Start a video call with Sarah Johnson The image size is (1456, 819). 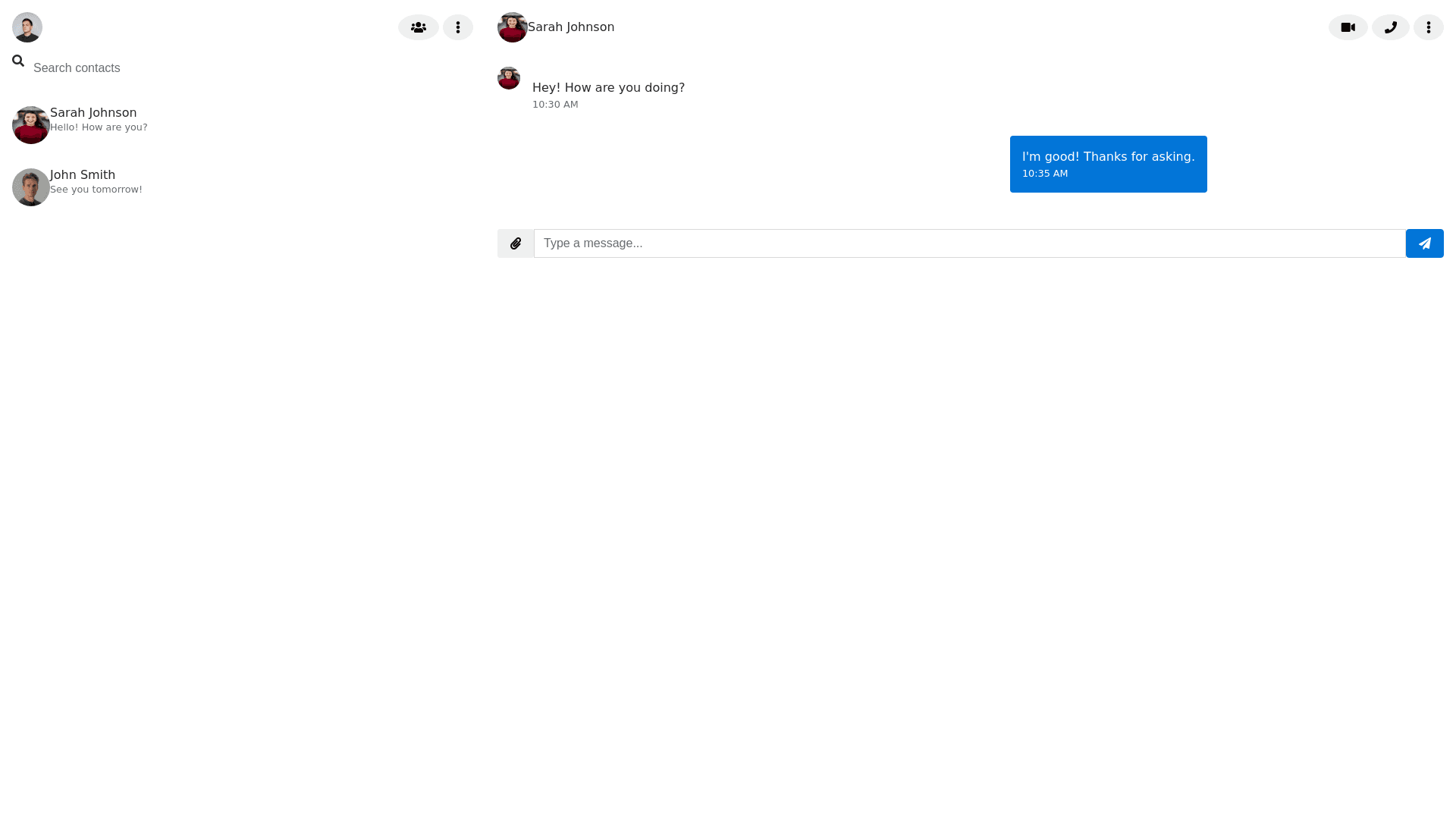click(x=1348, y=27)
